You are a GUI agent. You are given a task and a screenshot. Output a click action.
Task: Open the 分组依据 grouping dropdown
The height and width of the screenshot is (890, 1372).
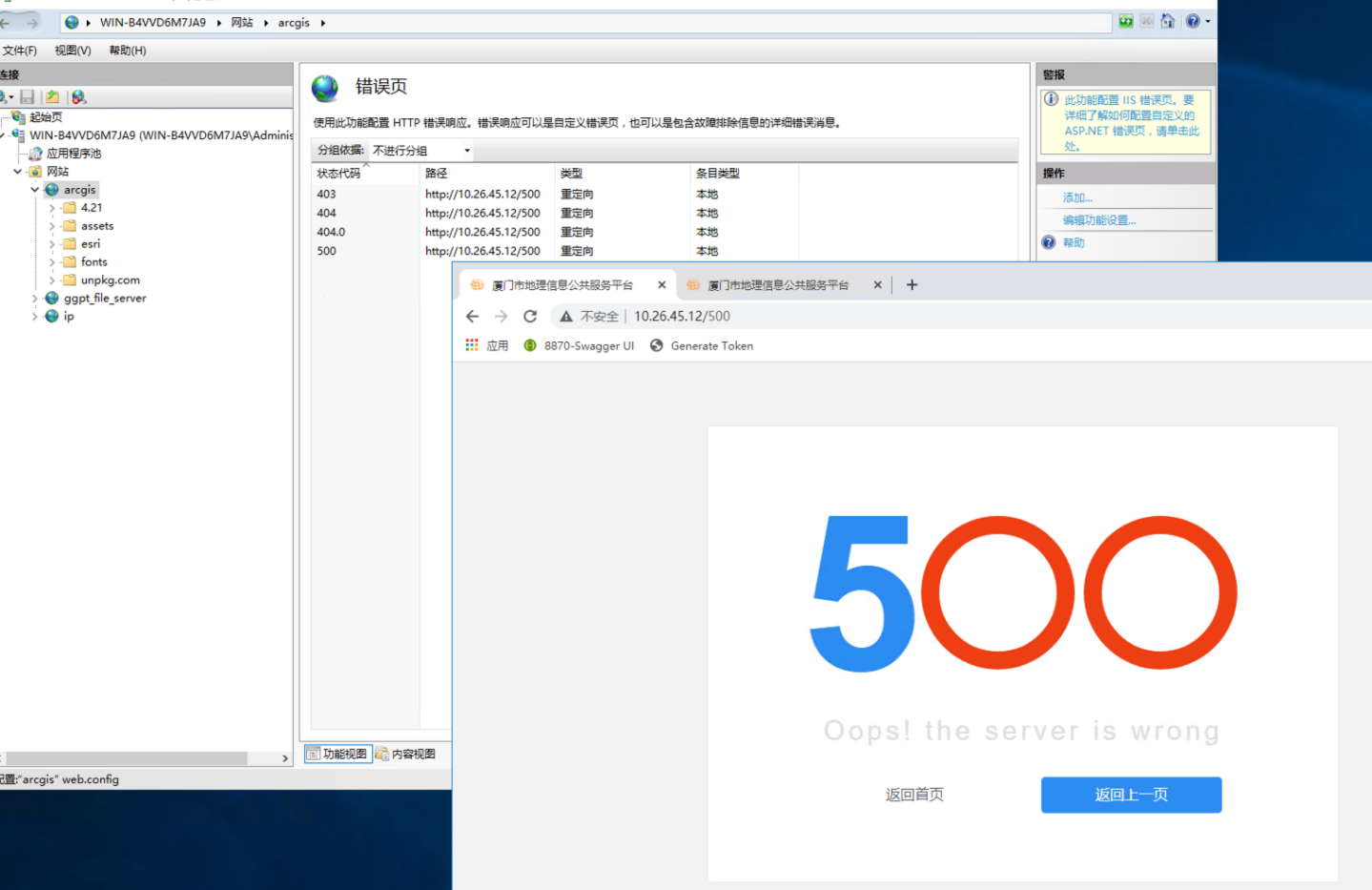click(x=421, y=151)
